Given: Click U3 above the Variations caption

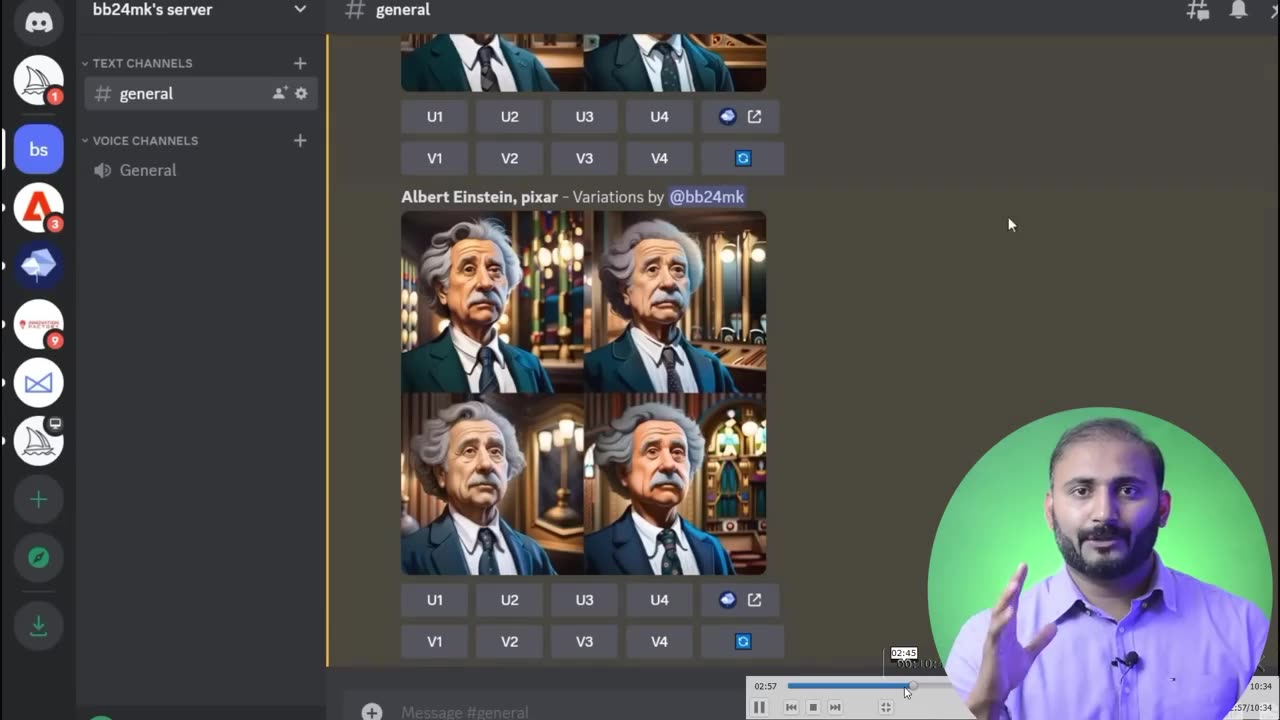Looking at the screenshot, I should coord(585,117).
